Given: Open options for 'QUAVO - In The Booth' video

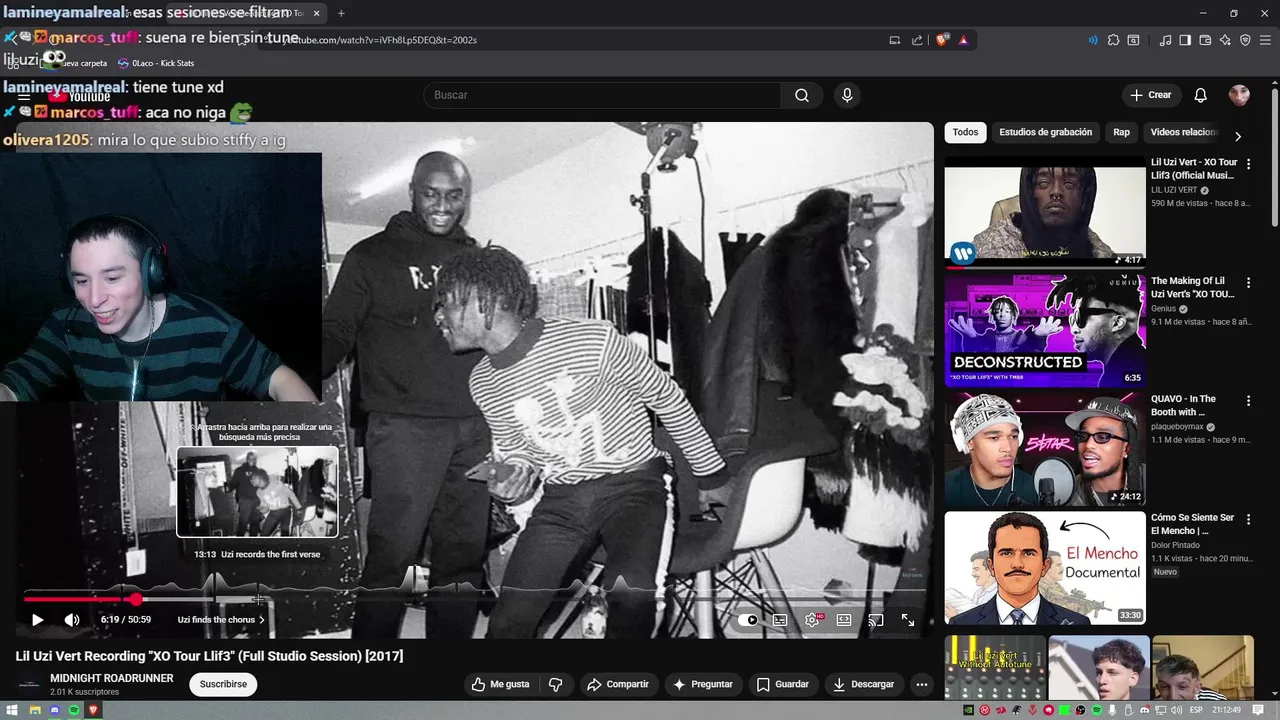Looking at the screenshot, I should tap(1248, 401).
